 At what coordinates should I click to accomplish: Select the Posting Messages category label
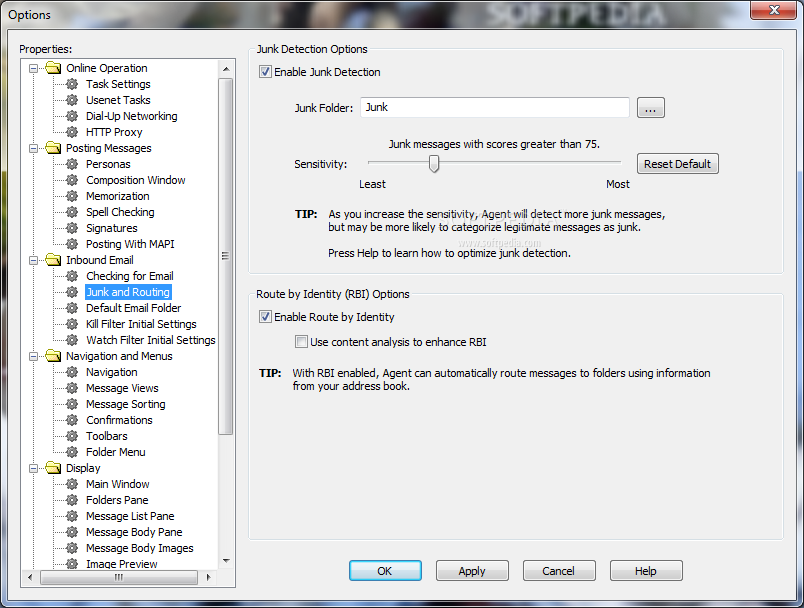(109, 148)
